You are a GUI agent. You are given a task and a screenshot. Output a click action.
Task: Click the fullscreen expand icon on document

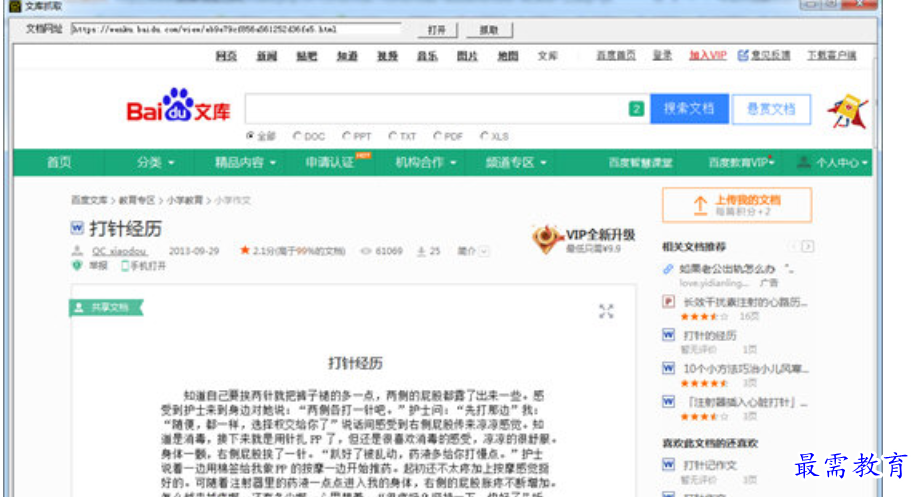[606, 311]
